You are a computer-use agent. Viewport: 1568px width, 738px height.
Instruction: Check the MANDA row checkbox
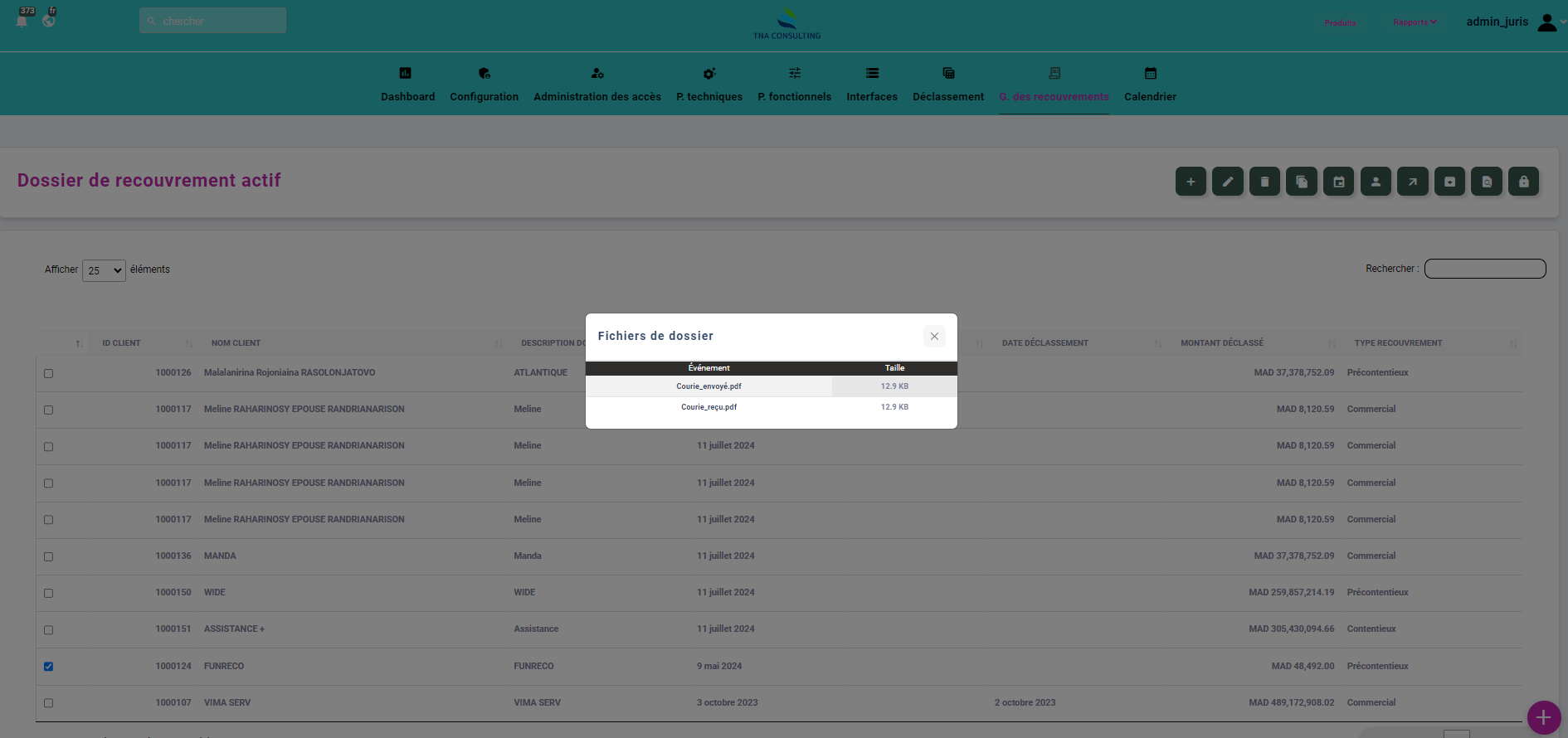click(x=48, y=556)
